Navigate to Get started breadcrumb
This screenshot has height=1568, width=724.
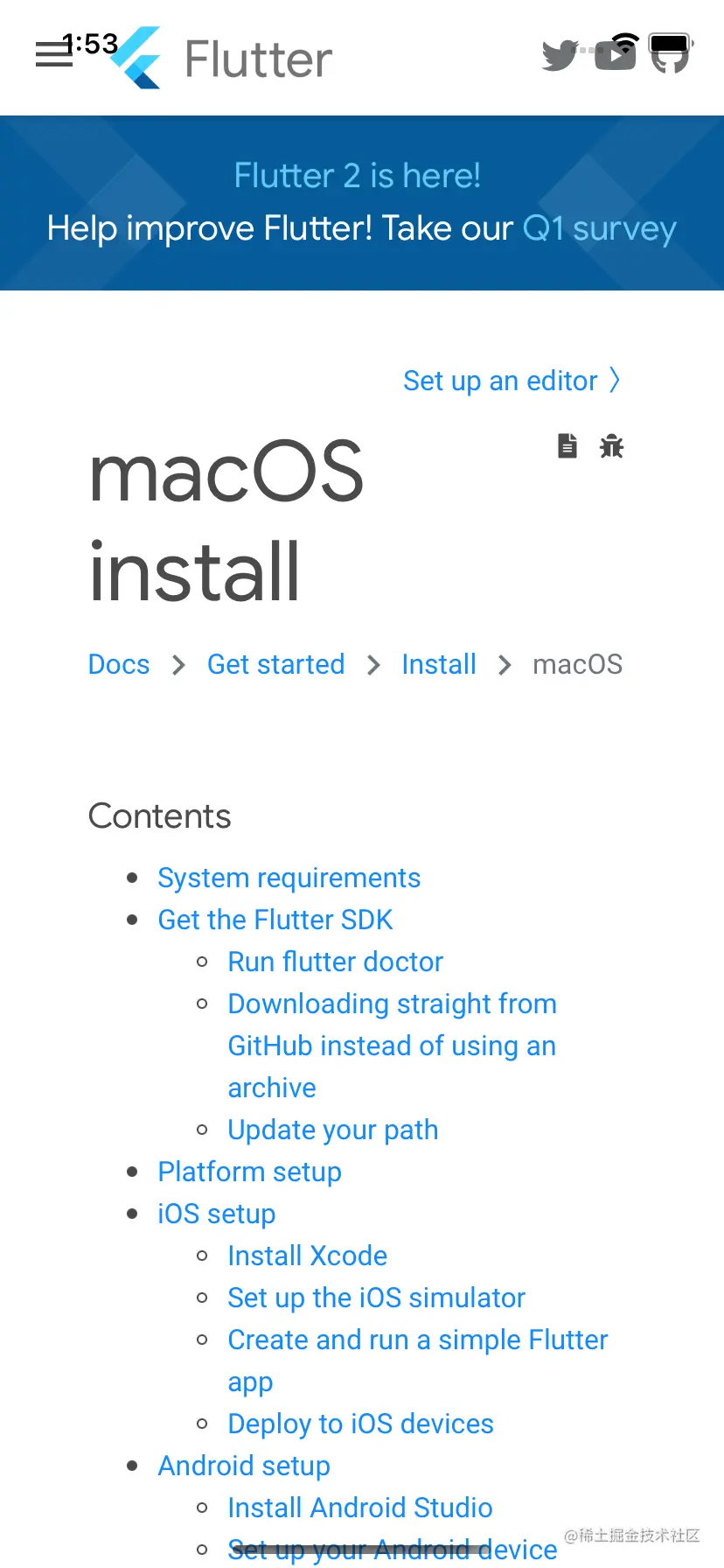pos(275,664)
